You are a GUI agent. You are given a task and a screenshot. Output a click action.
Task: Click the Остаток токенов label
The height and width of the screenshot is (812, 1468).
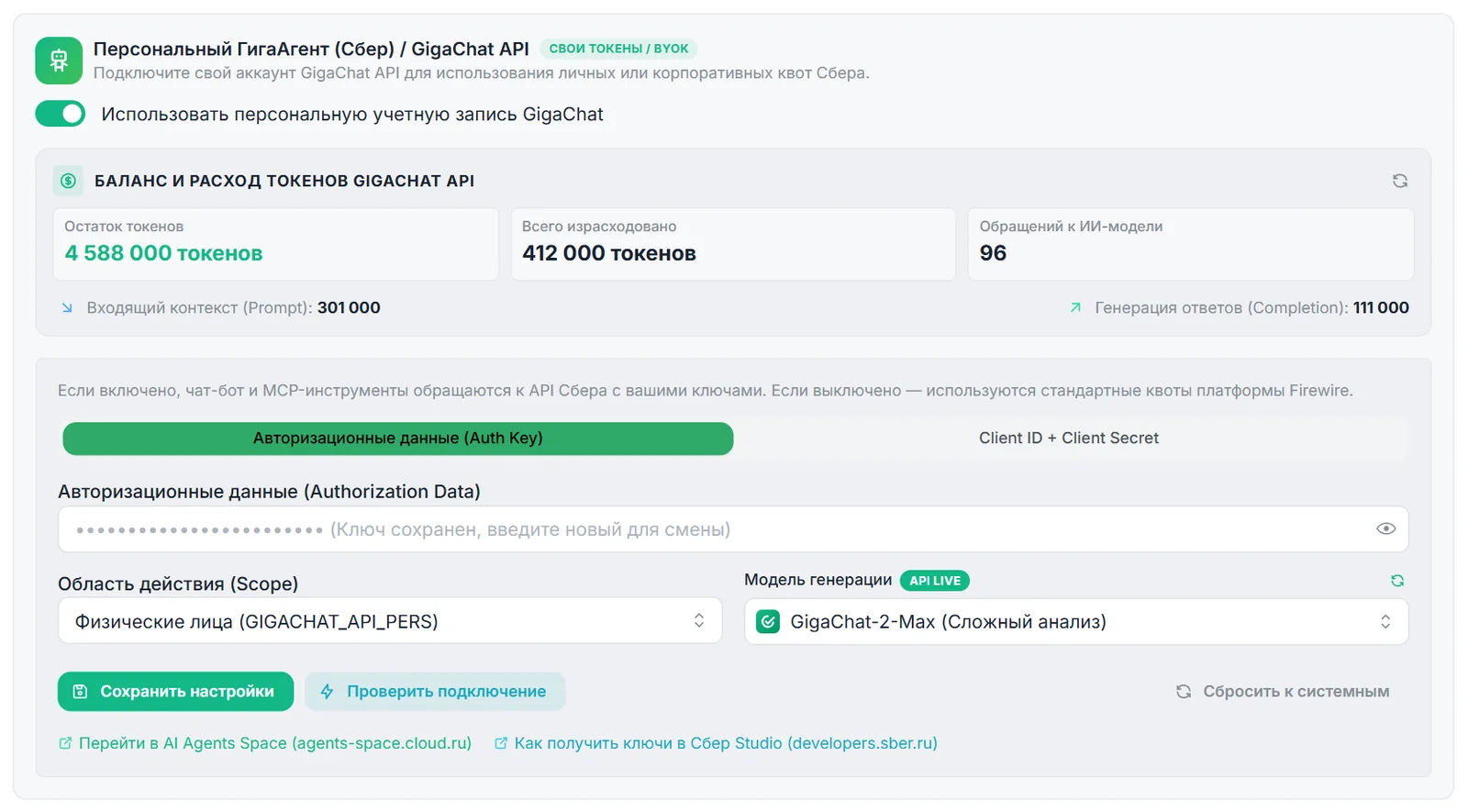tap(124, 227)
